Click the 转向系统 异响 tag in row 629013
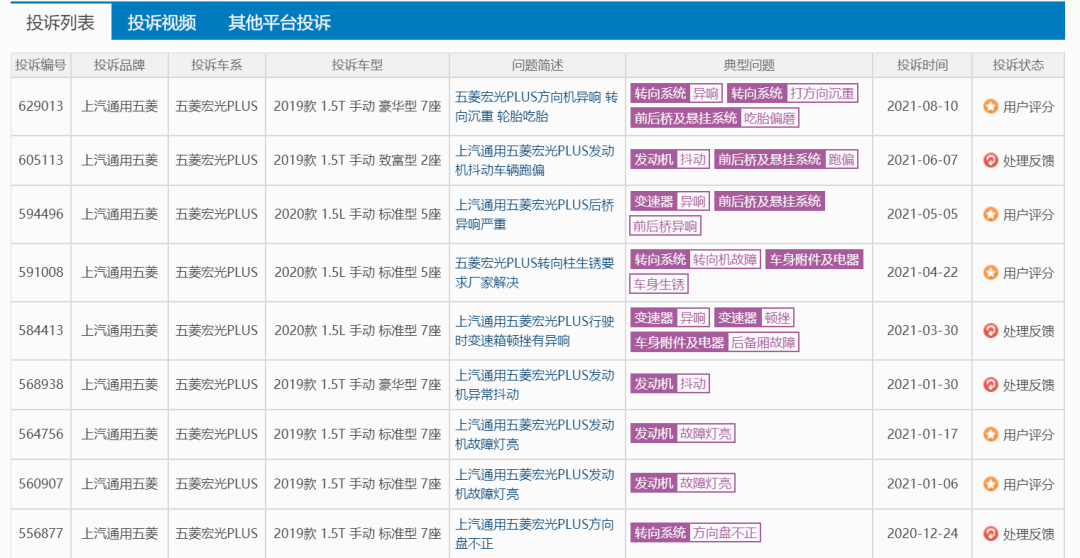 click(676, 94)
